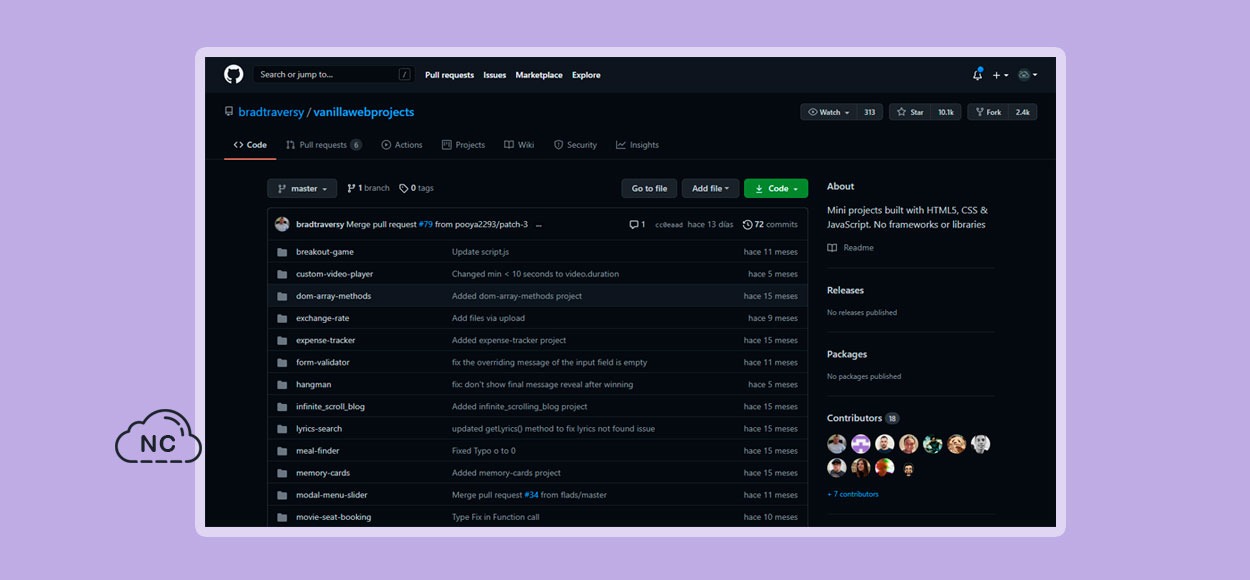Image resolution: width=1250 pixels, height=580 pixels.
Task: Open pull request #79 link
Action: (426, 225)
